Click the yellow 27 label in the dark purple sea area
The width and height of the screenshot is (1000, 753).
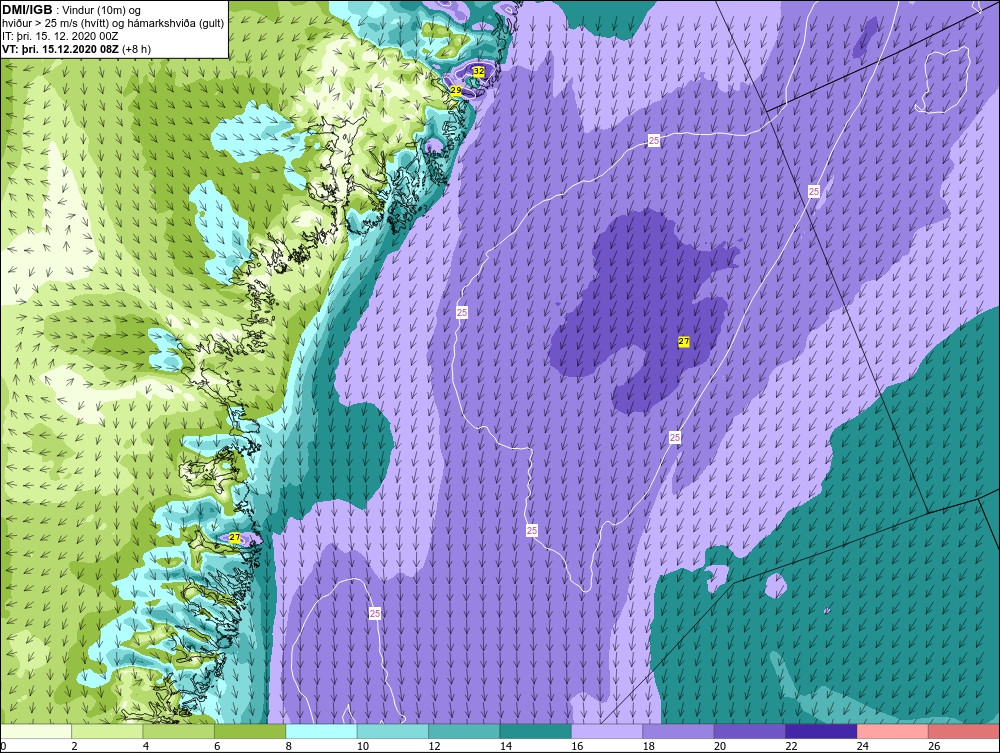tap(684, 342)
